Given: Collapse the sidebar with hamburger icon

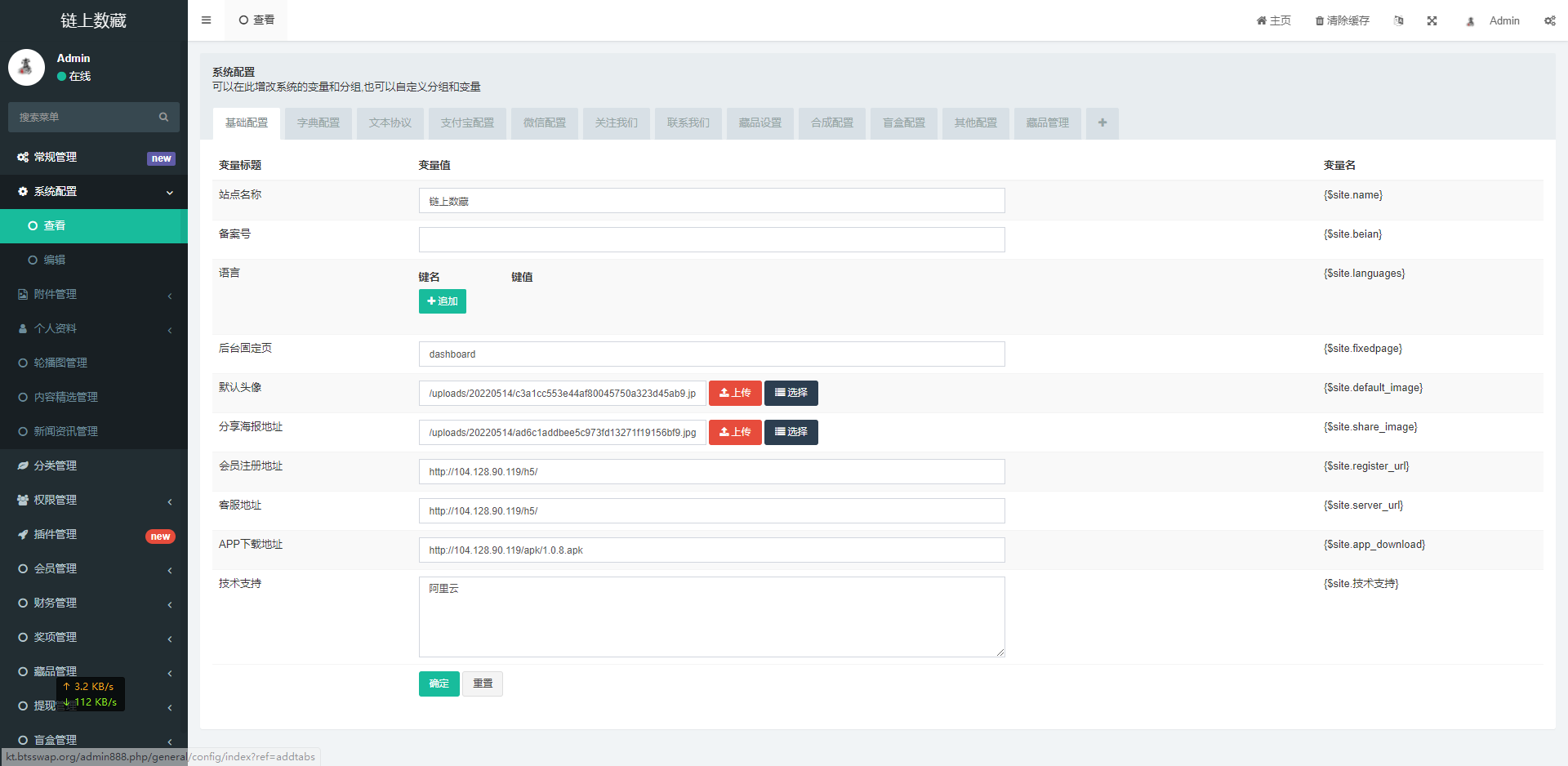Looking at the screenshot, I should pyautogui.click(x=206, y=20).
